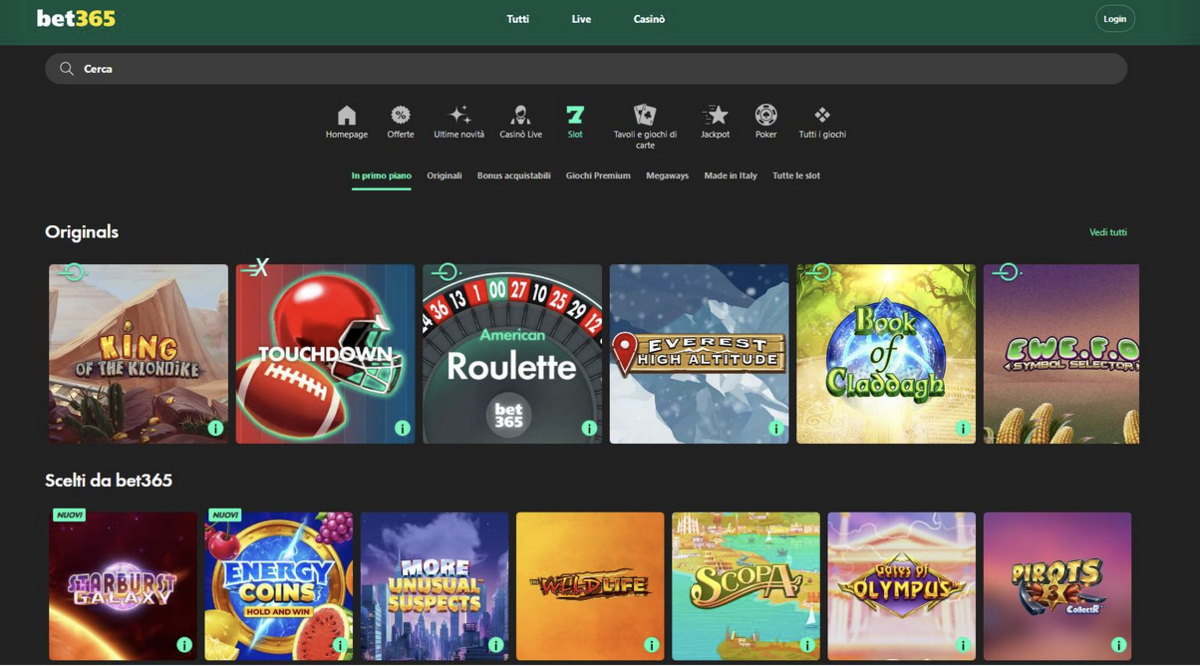This screenshot has height=666, width=1200.
Task: Open the Casinò Live dealer icon
Action: (520, 114)
